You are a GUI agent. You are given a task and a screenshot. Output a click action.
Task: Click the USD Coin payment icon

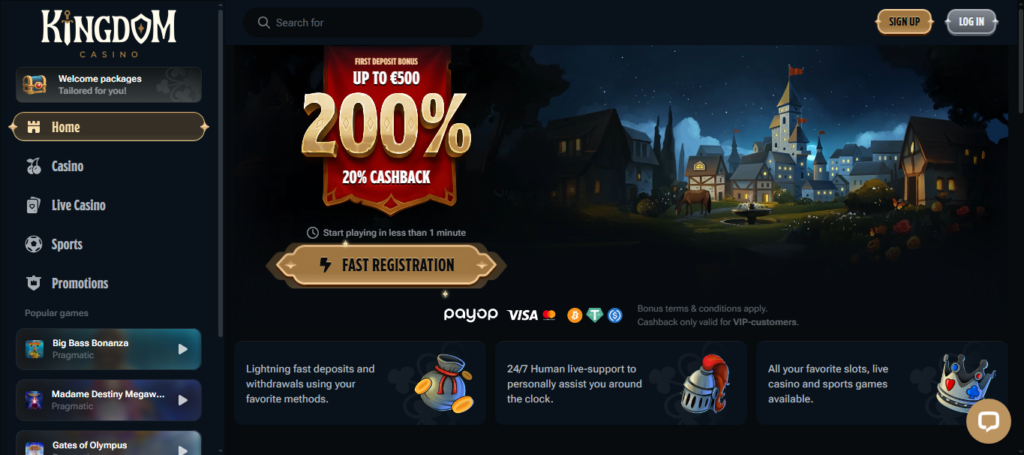click(615, 315)
